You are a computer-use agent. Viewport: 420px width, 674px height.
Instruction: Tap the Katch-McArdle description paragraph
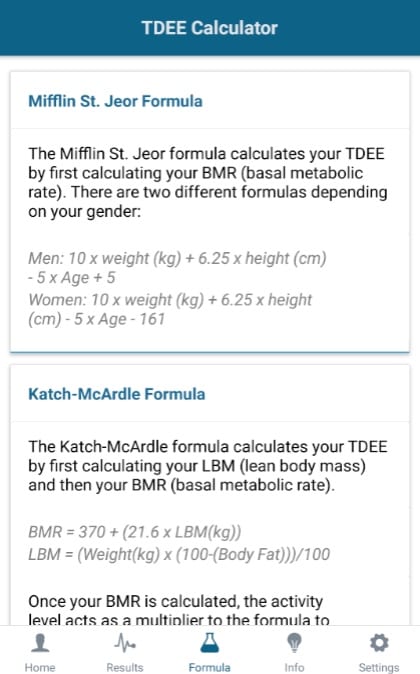click(x=208, y=466)
